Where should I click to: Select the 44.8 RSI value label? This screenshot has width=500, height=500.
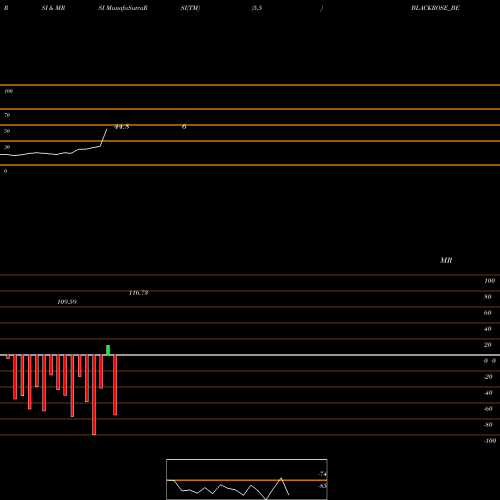pos(122,127)
